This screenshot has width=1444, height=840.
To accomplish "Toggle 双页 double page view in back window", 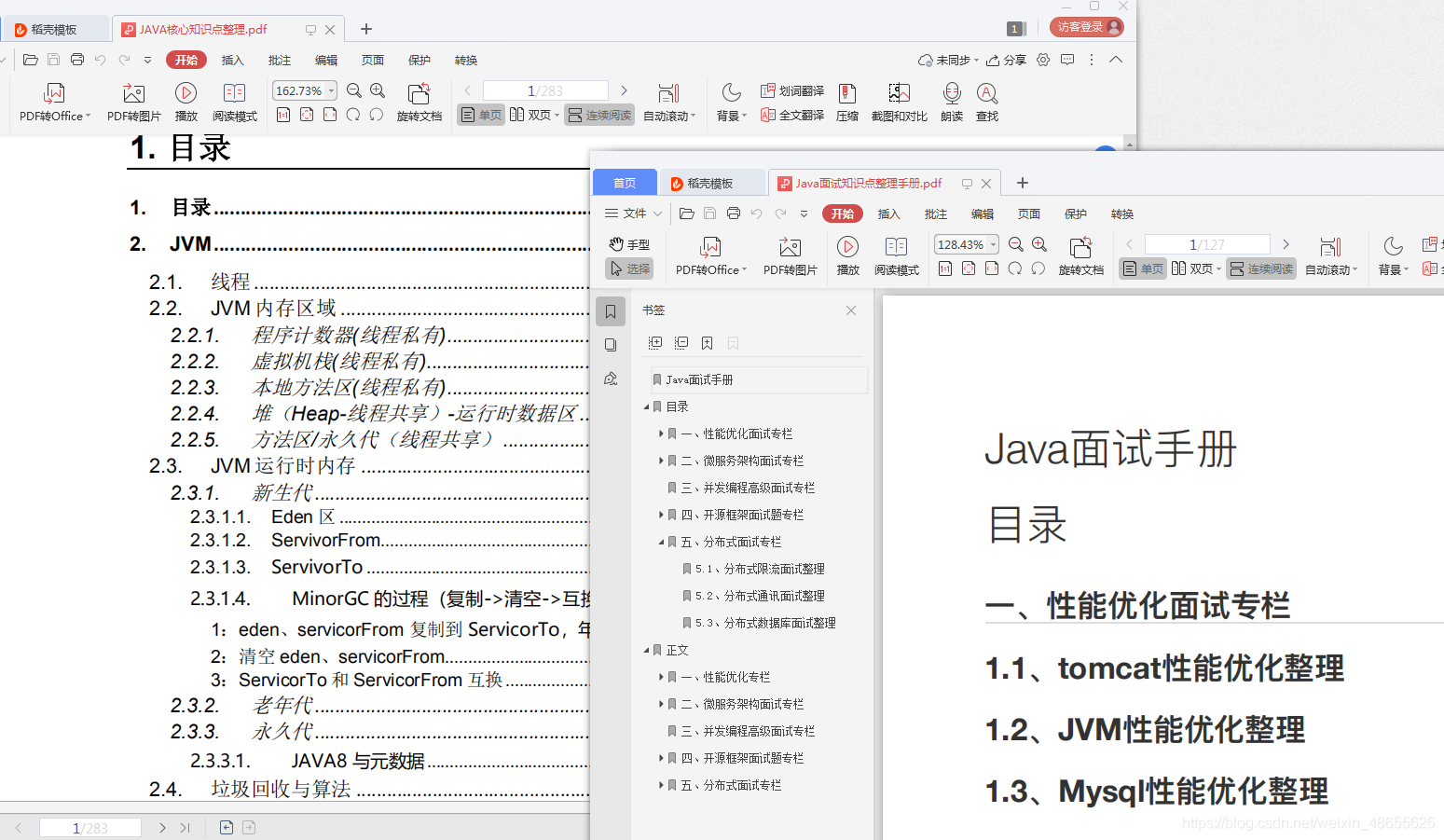I will pyautogui.click(x=534, y=115).
